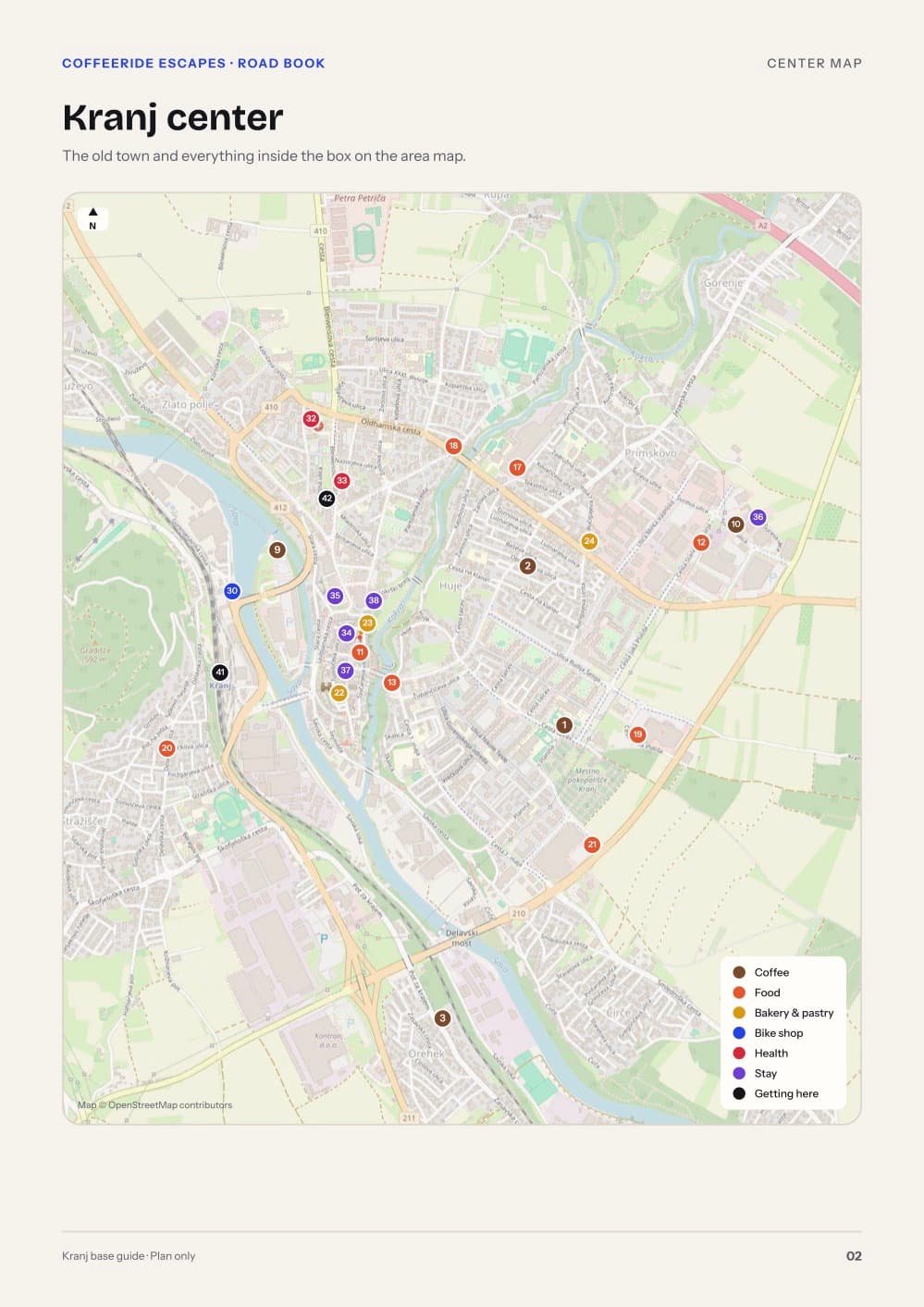Click food marker number 13
Screen dimensions: 924x1307
pyautogui.click(x=392, y=683)
